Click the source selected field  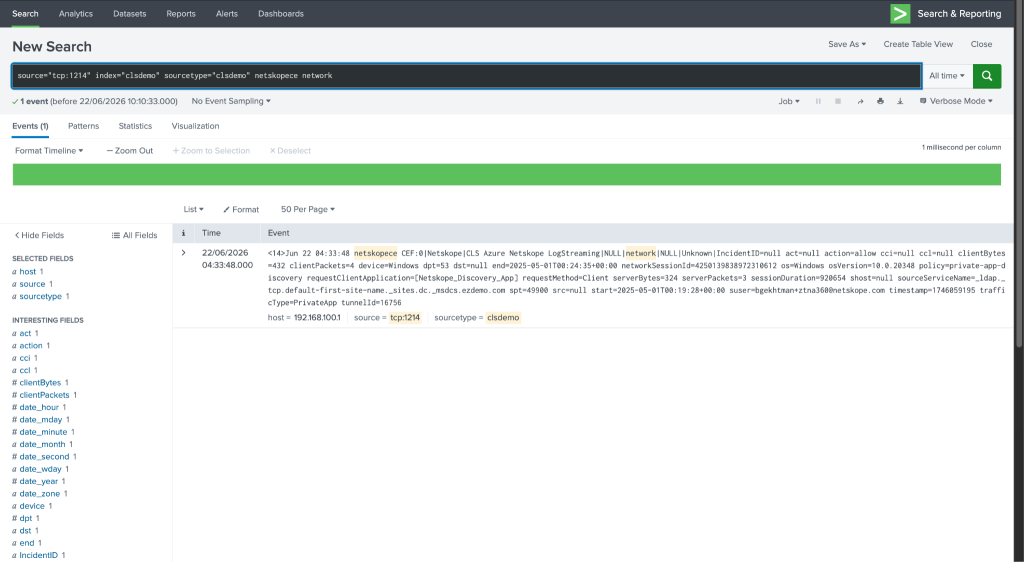(32, 284)
